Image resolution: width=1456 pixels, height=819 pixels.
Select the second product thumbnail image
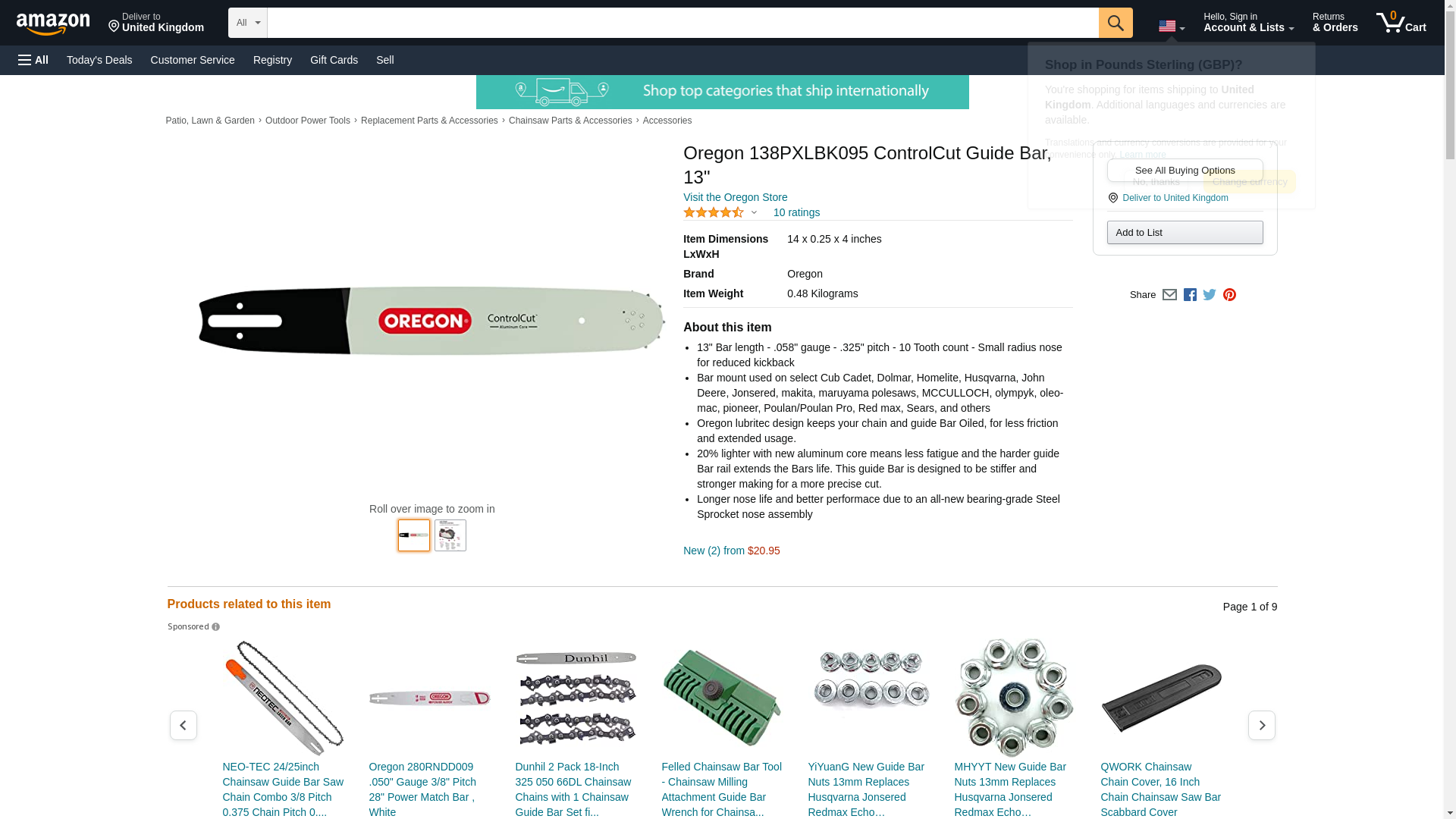pyautogui.click(x=450, y=535)
